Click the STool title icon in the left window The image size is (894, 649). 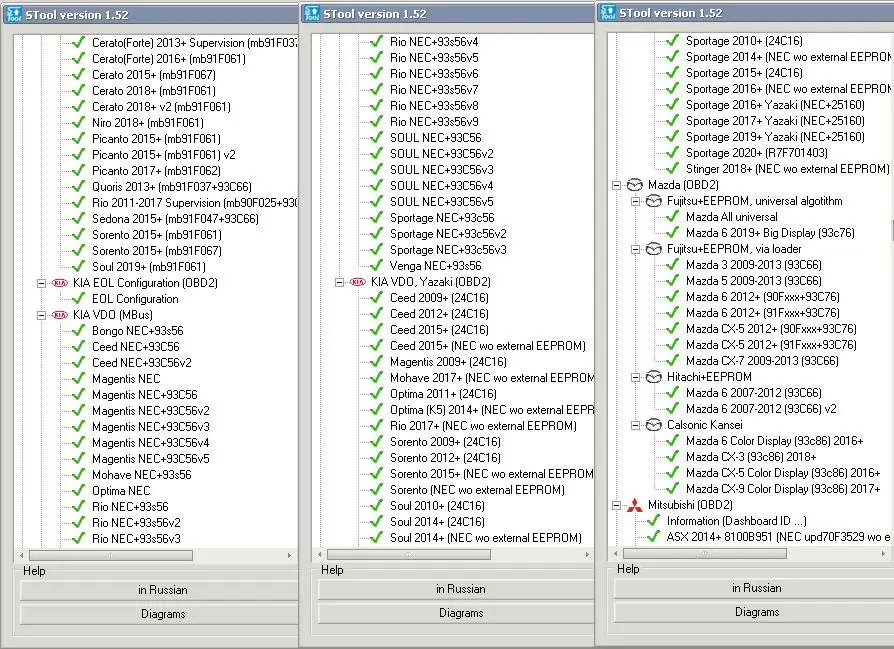(x=14, y=14)
